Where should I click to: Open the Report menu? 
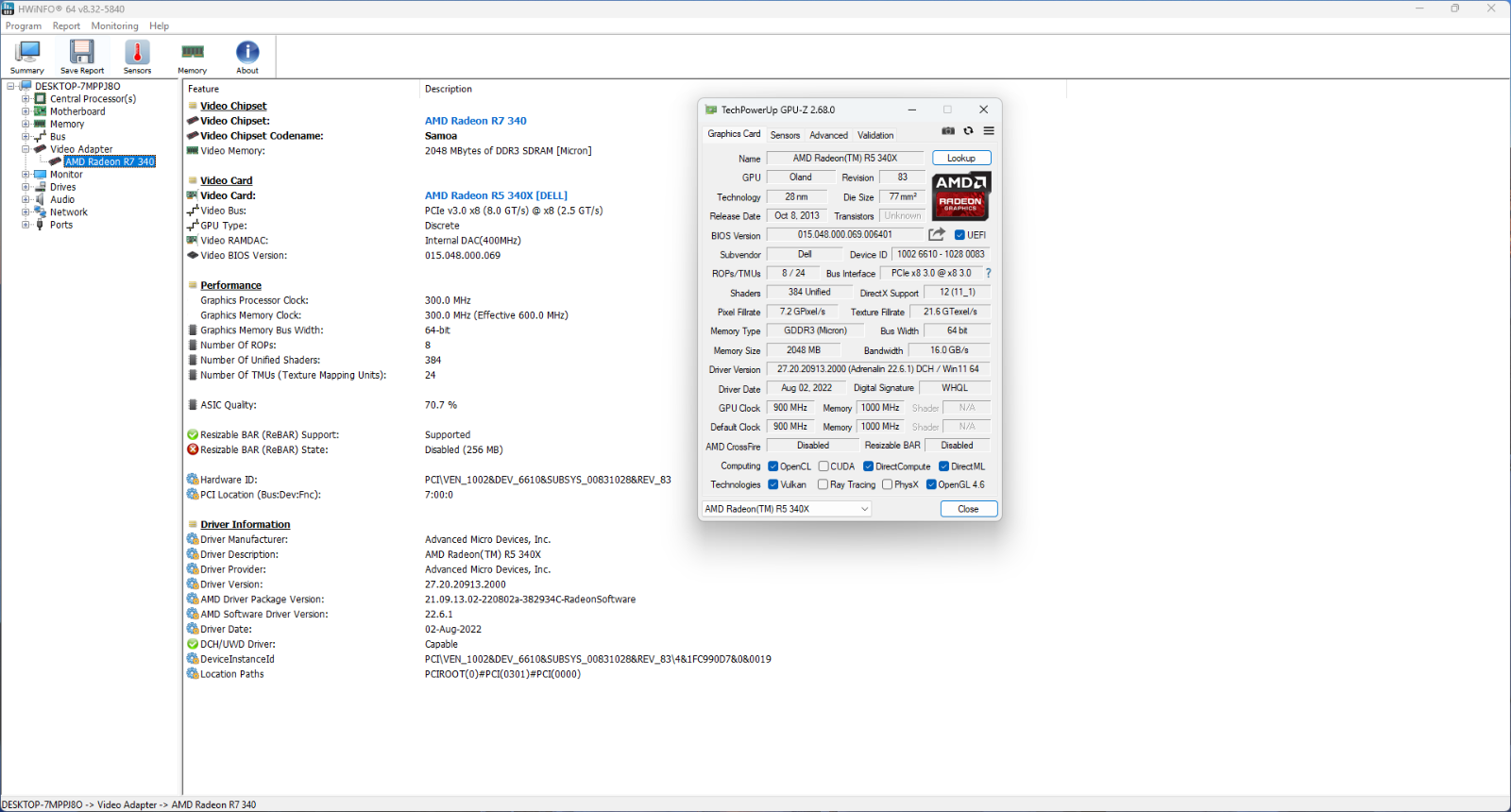pyautogui.click(x=66, y=26)
